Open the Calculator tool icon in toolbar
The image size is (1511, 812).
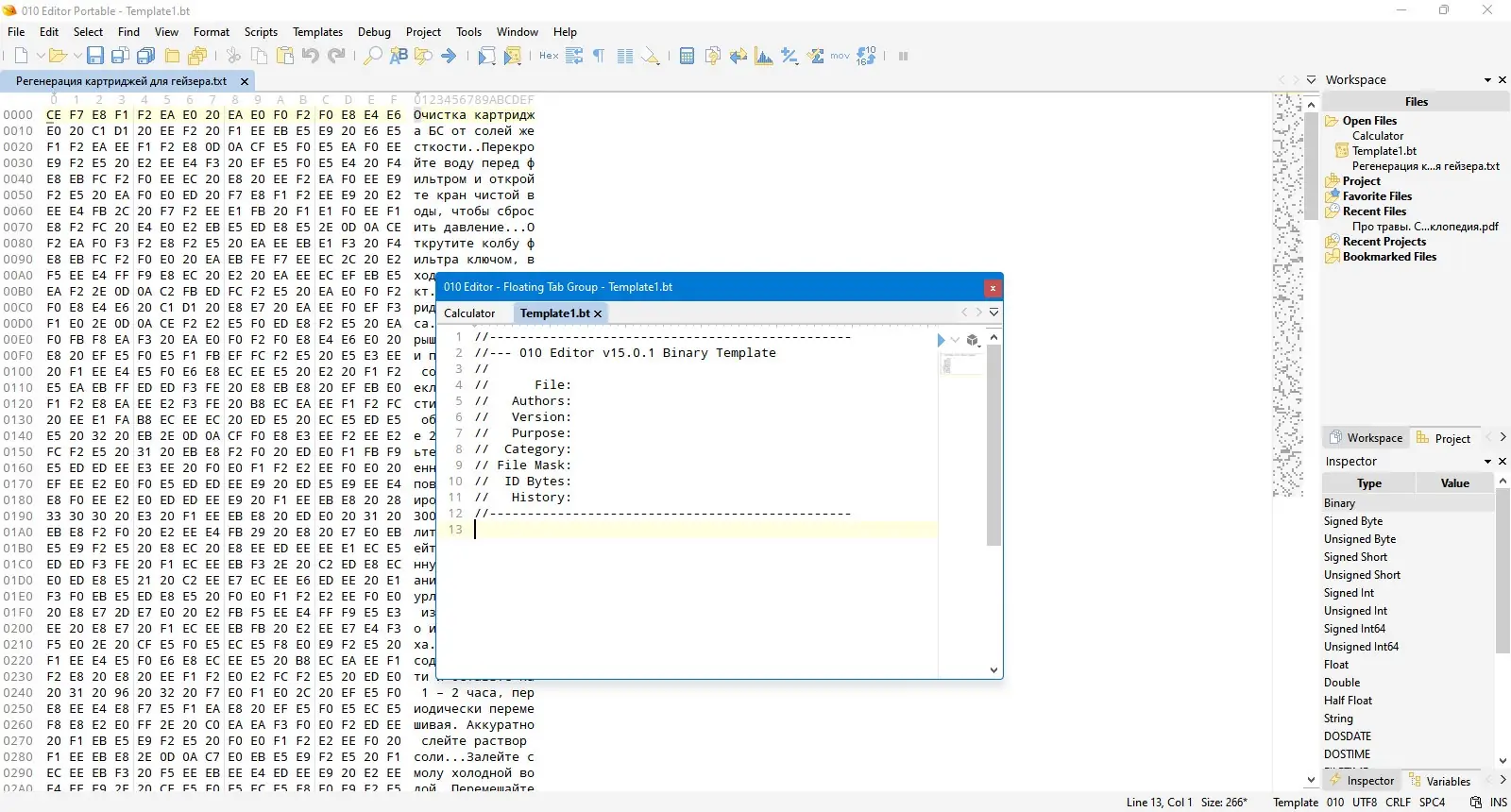(x=687, y=57)
